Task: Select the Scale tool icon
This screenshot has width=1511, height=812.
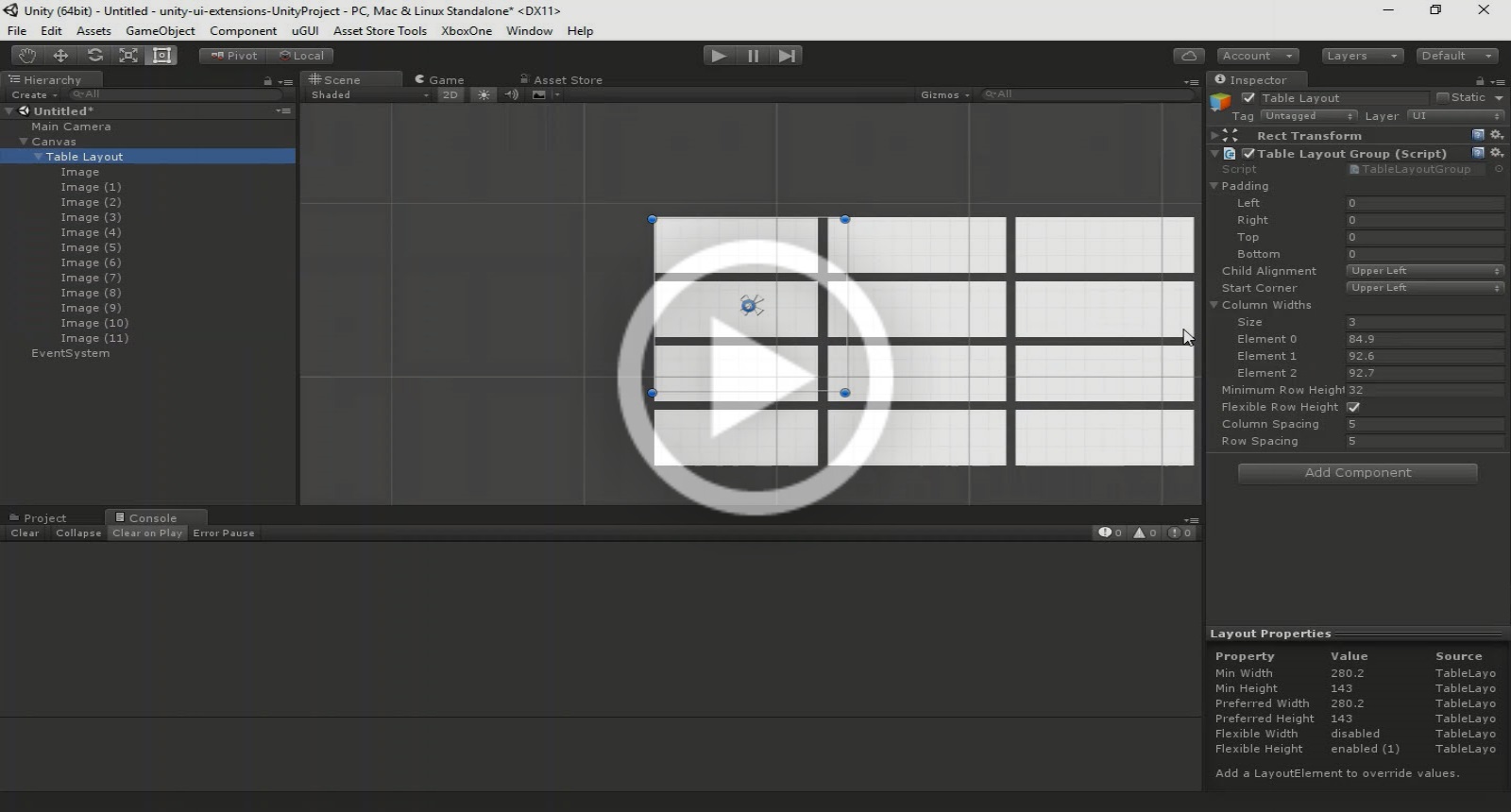Action: (x=128, y=56)
